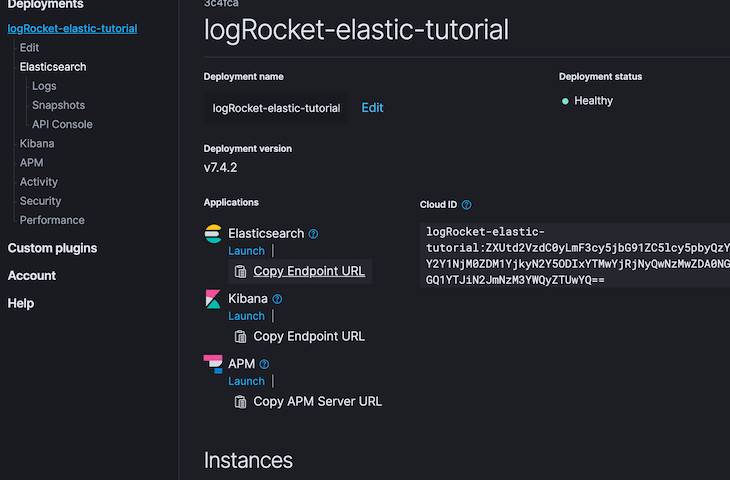Image resolution: width=730 pixels, height=480 pixels.
Task: Click the Elasticsearch application logo icon
Action: tap(213, 234)
